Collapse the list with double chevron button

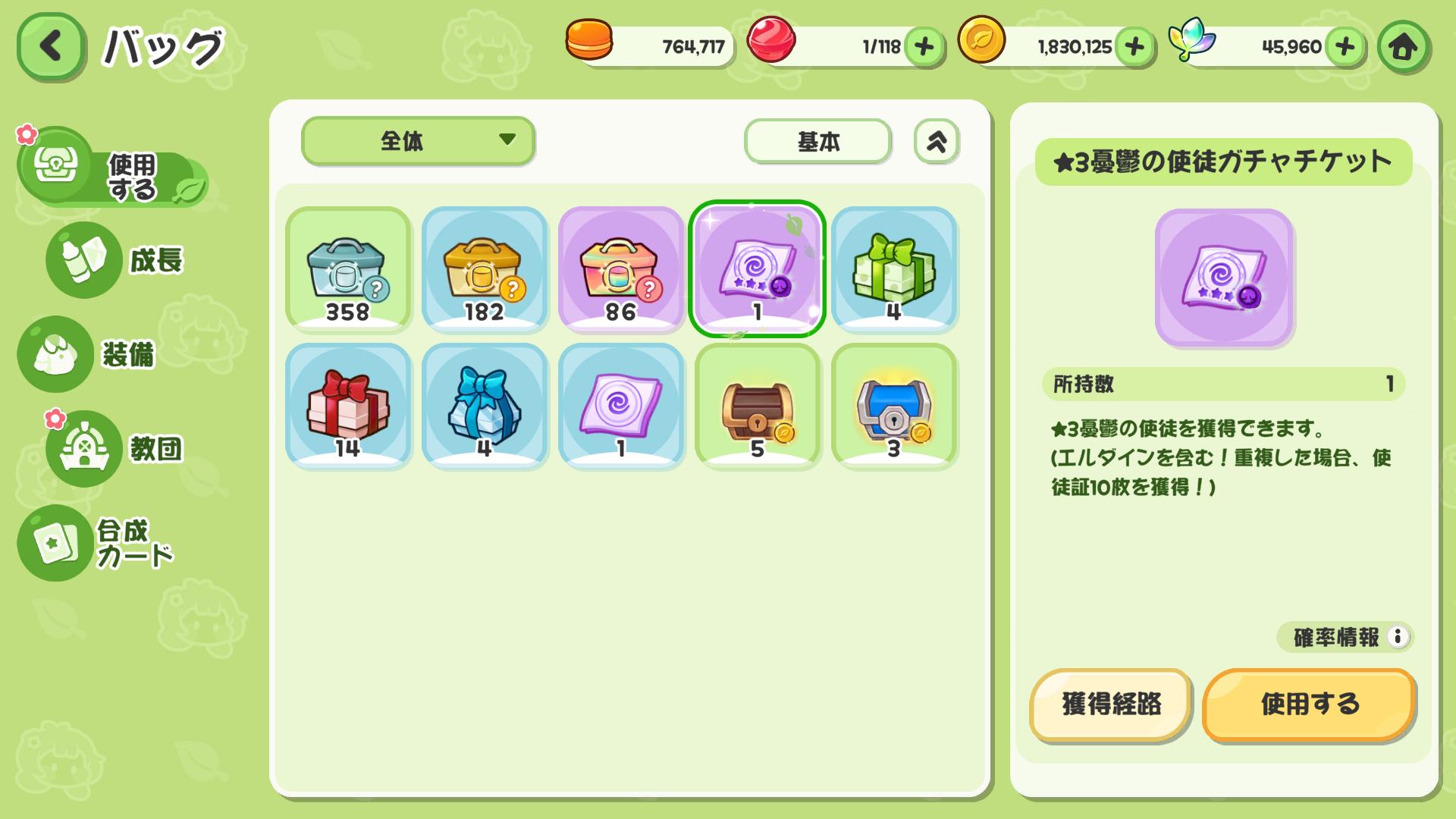(x=937, y=141)
